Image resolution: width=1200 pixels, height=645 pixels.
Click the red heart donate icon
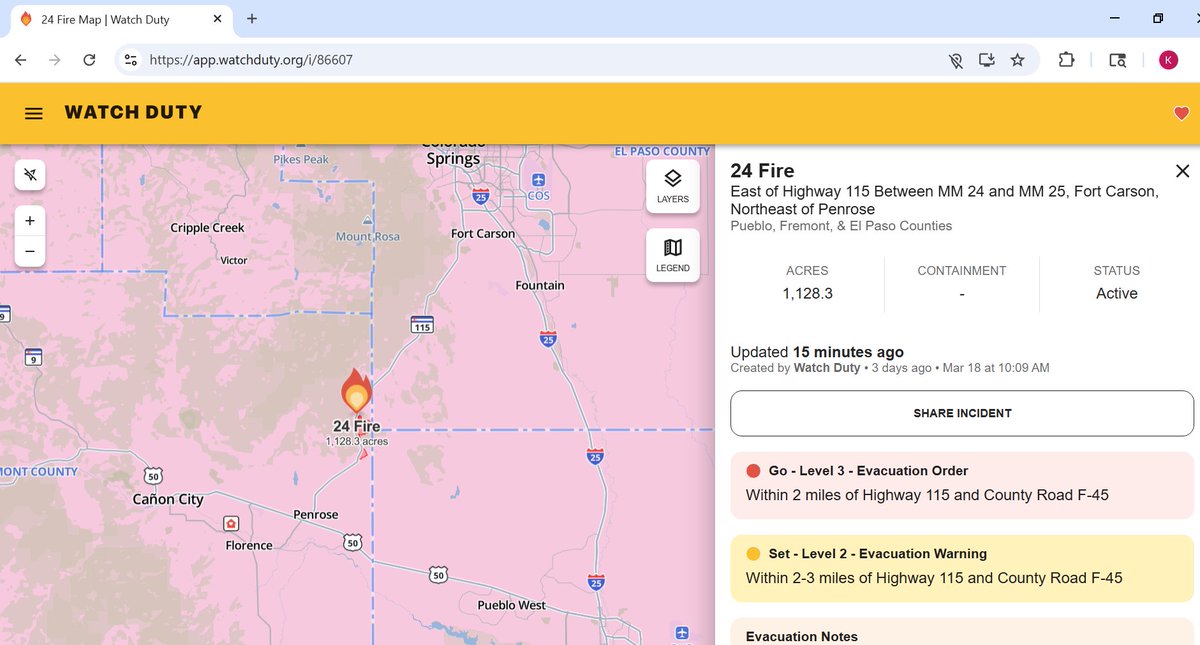[1181, 113]
